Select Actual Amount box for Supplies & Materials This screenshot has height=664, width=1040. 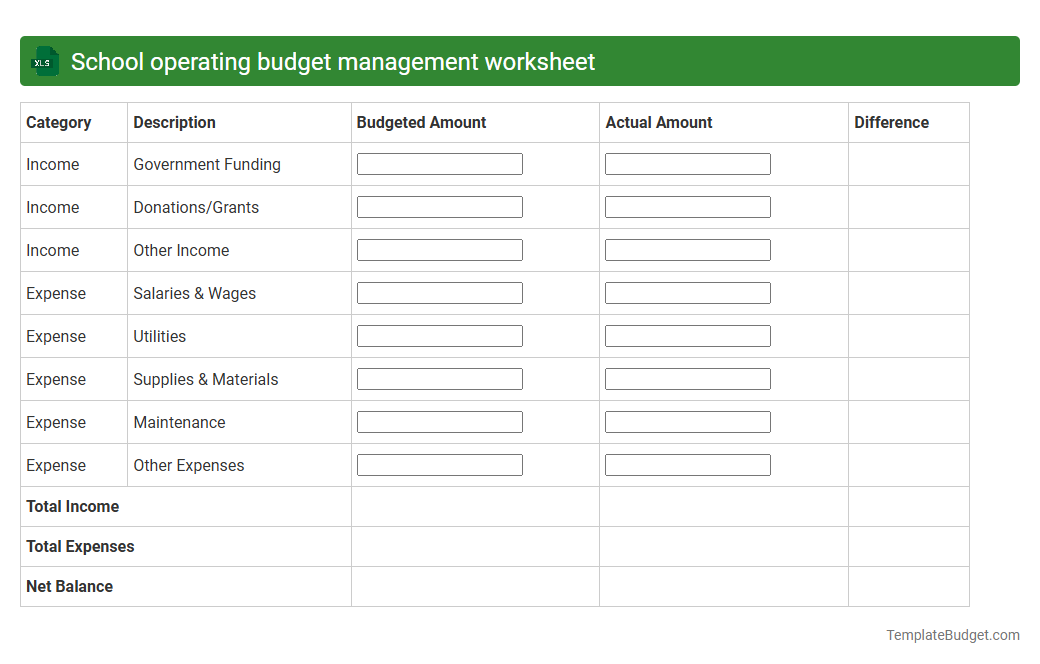tap(687, 378)
